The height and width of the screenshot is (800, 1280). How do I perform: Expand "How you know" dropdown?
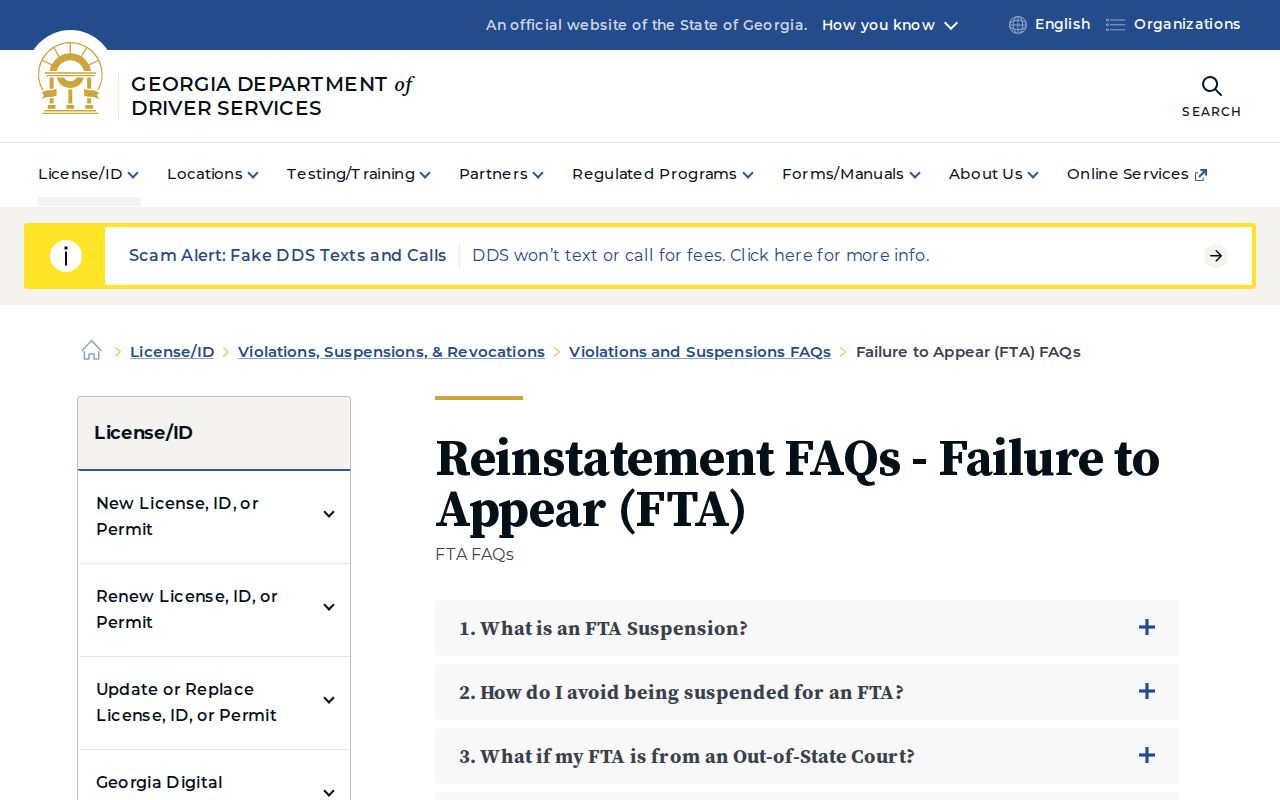coord(890,25)
